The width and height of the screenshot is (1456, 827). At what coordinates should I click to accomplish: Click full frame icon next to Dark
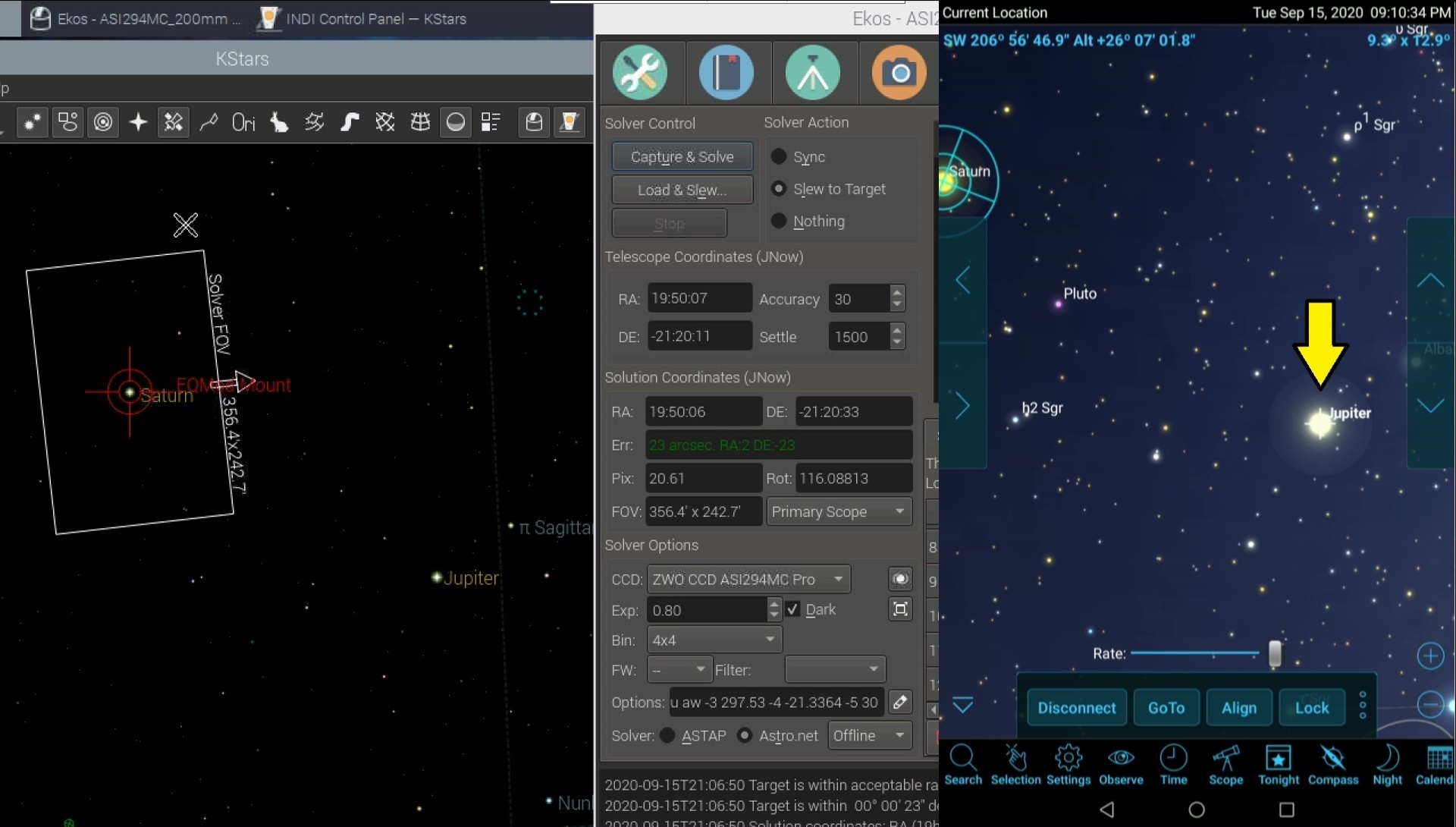pyautogui.click(x=900, y=608)
